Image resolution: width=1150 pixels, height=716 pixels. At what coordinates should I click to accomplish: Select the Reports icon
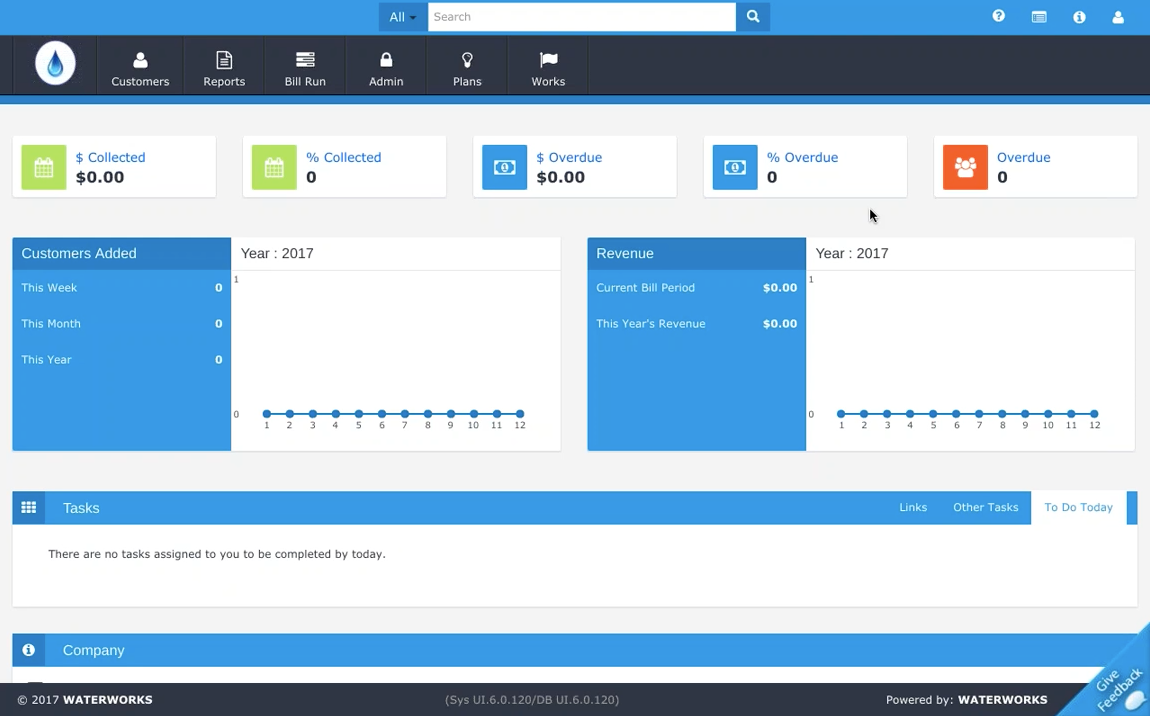click(x=223, y=66)
